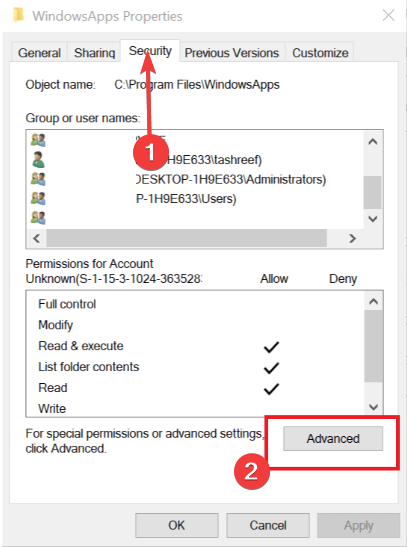Click the tashreef single-user icon

pos(38,160)
